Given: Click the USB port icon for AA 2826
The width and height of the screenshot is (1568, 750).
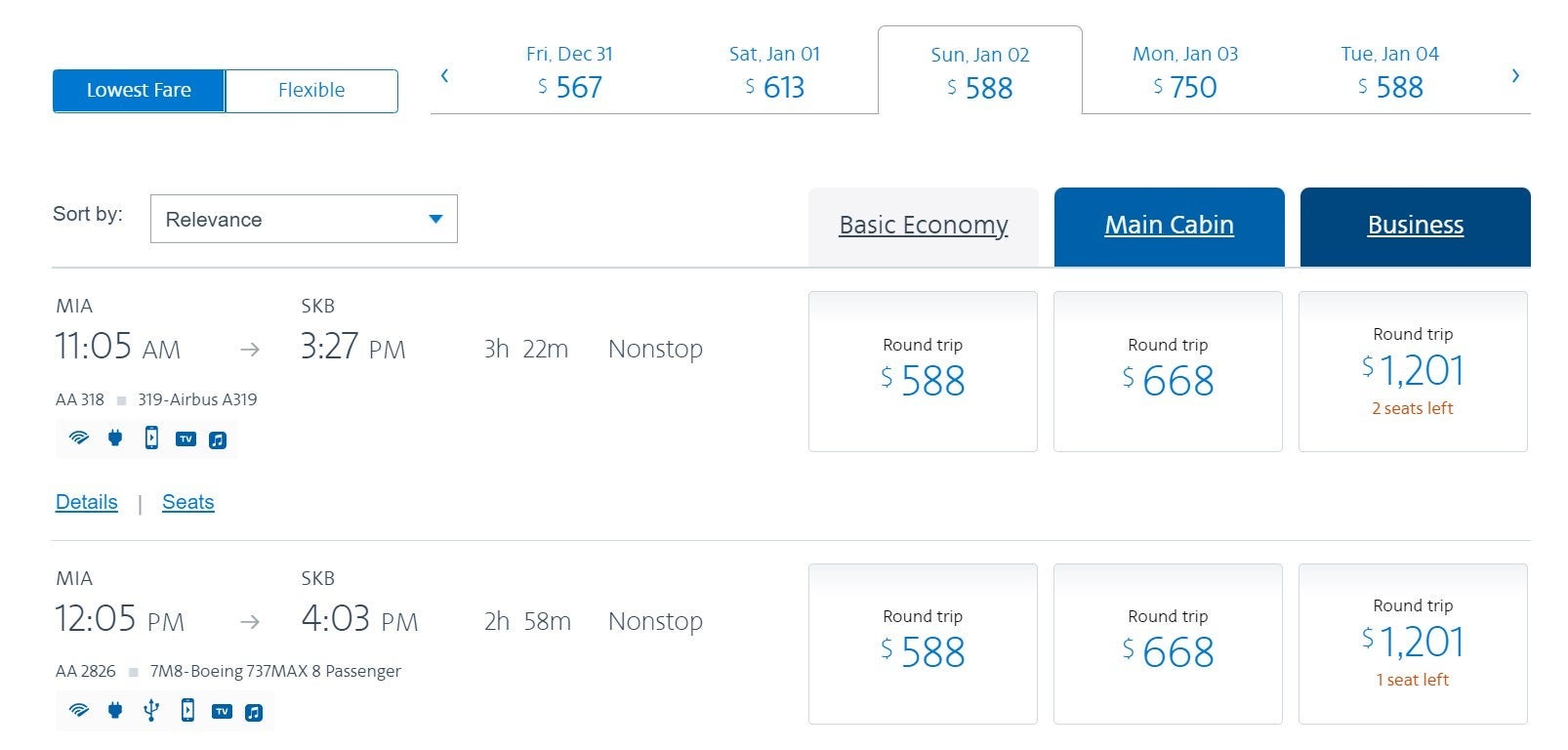Looking at the screenshot, I should pos(151,711).
